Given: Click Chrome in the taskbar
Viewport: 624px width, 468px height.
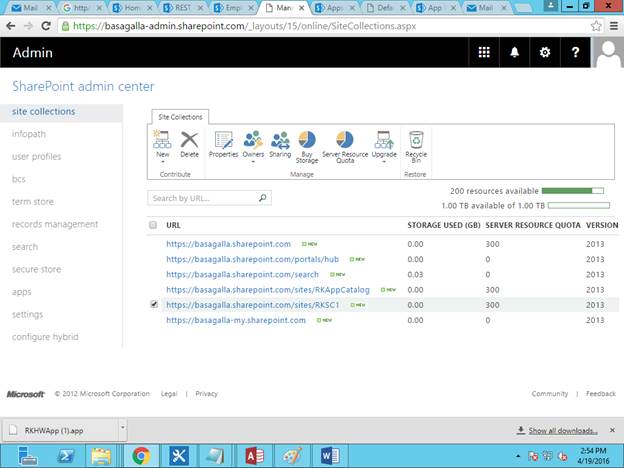Looking at the screenshot, I should 141,456.
